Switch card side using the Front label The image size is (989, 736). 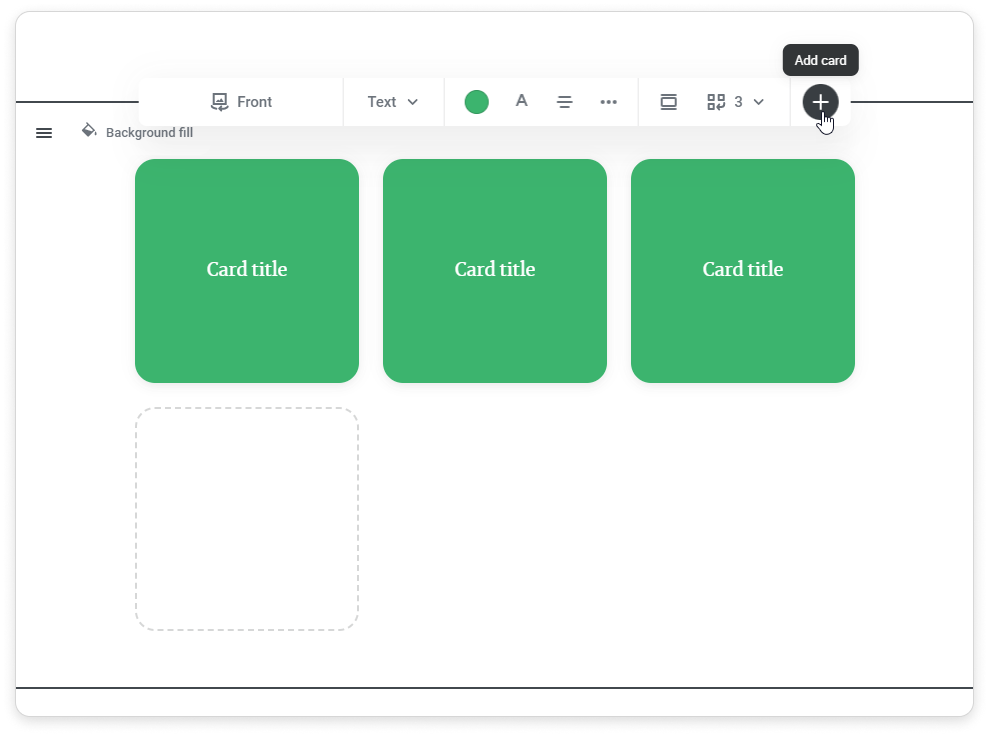coord(255,102)
